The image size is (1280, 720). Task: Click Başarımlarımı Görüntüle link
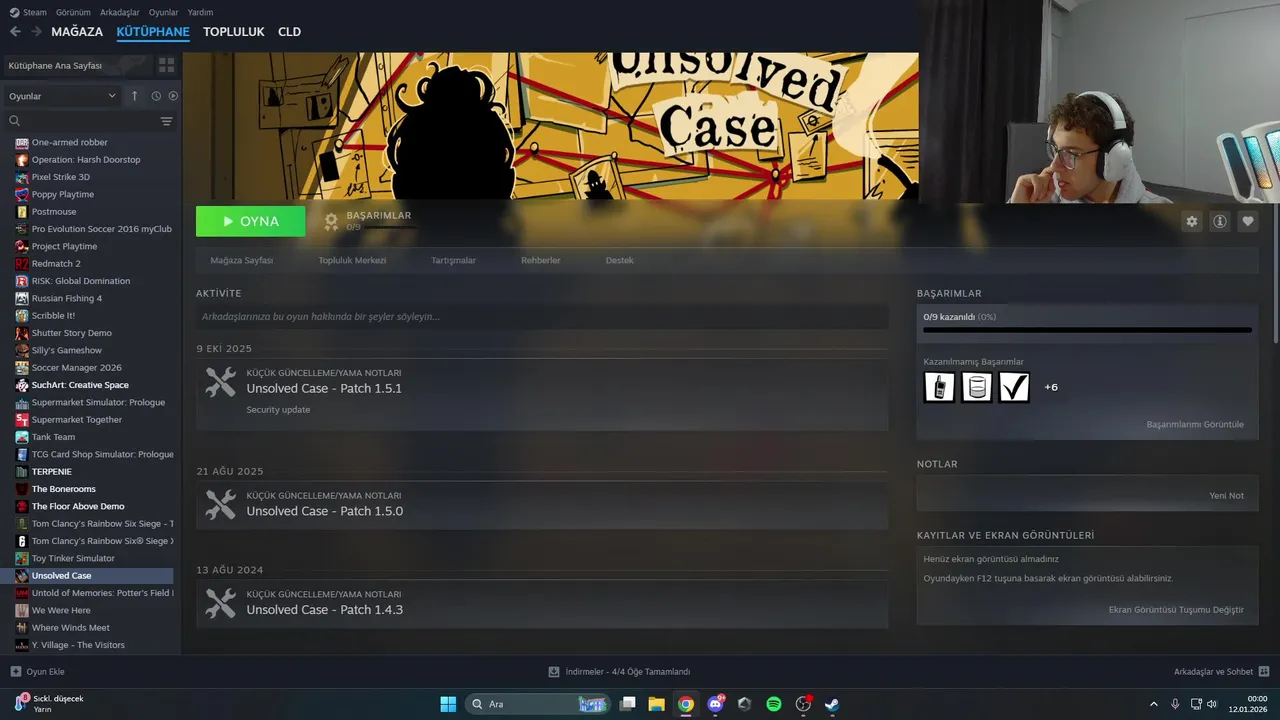point(1195,425)
